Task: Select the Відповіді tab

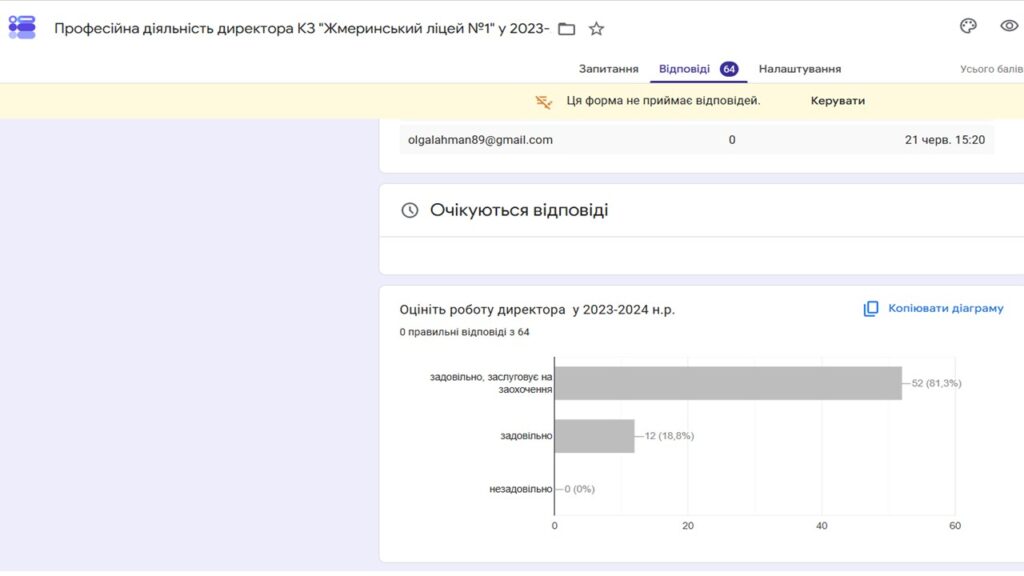Action: (x=684, y=69)
